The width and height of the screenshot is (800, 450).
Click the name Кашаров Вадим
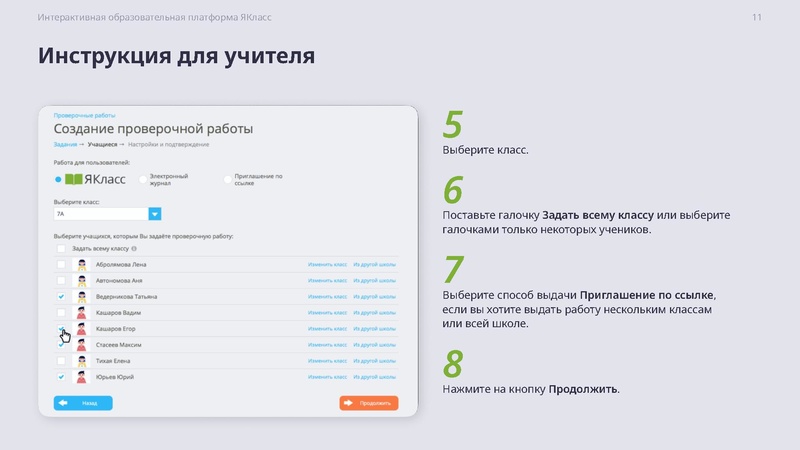(118, 313)
